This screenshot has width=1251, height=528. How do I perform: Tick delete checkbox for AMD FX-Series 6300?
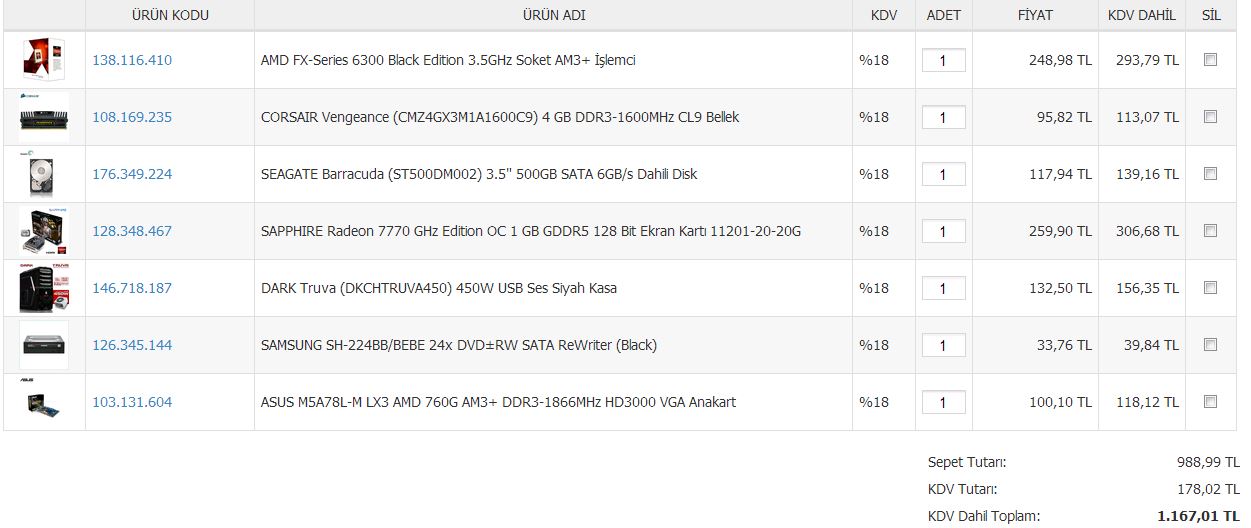pos(1210,60)
